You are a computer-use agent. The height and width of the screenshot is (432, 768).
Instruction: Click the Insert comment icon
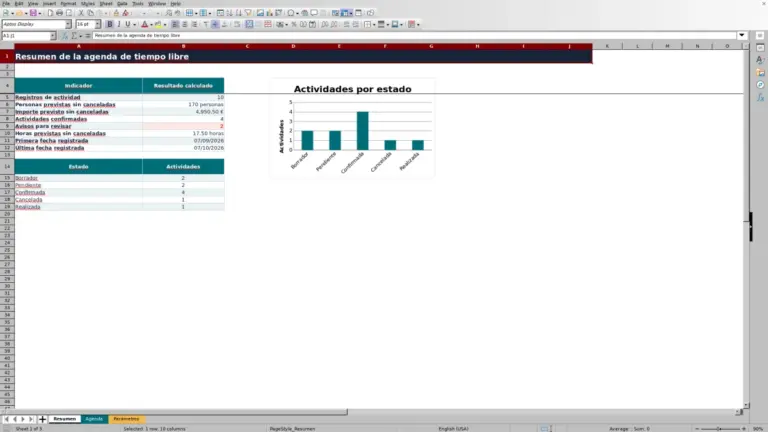click(x=314, y=13)
